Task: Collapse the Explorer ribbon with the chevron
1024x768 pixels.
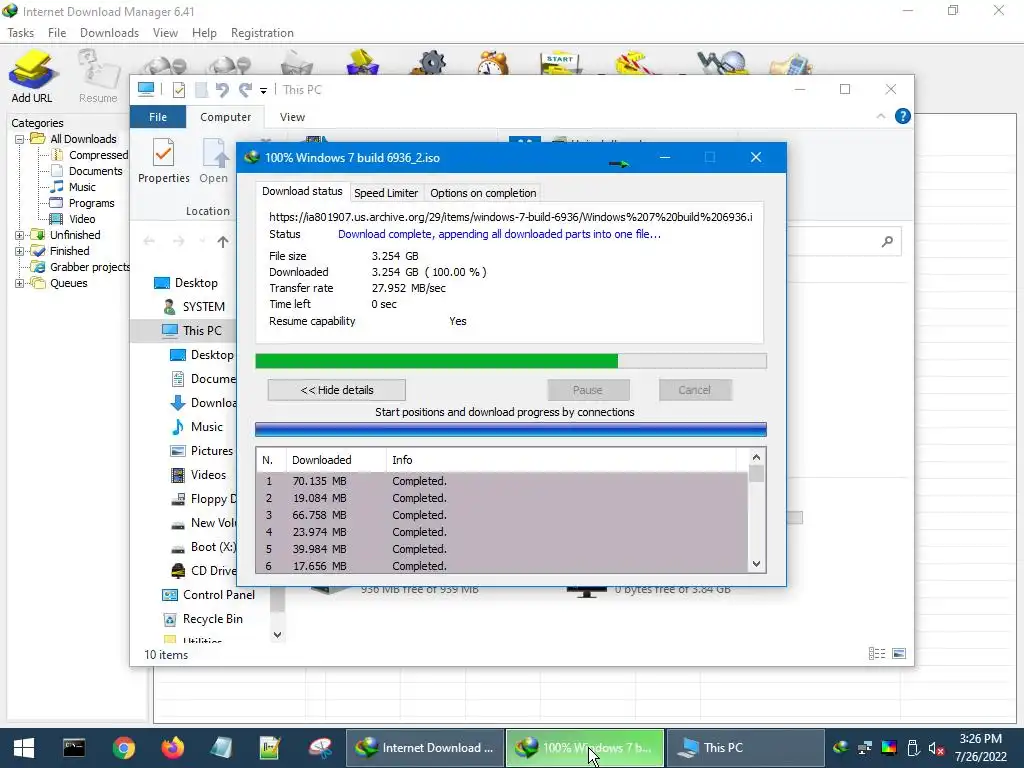Action: click(x=881, y=116)
